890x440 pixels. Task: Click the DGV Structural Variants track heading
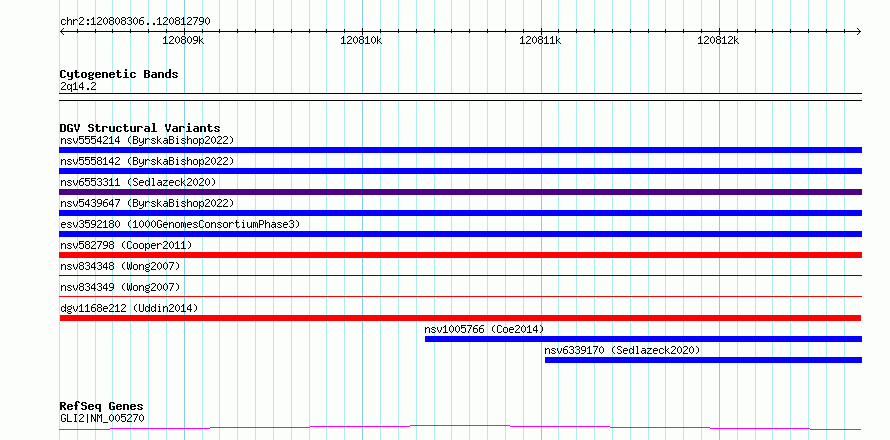(140, 128)
